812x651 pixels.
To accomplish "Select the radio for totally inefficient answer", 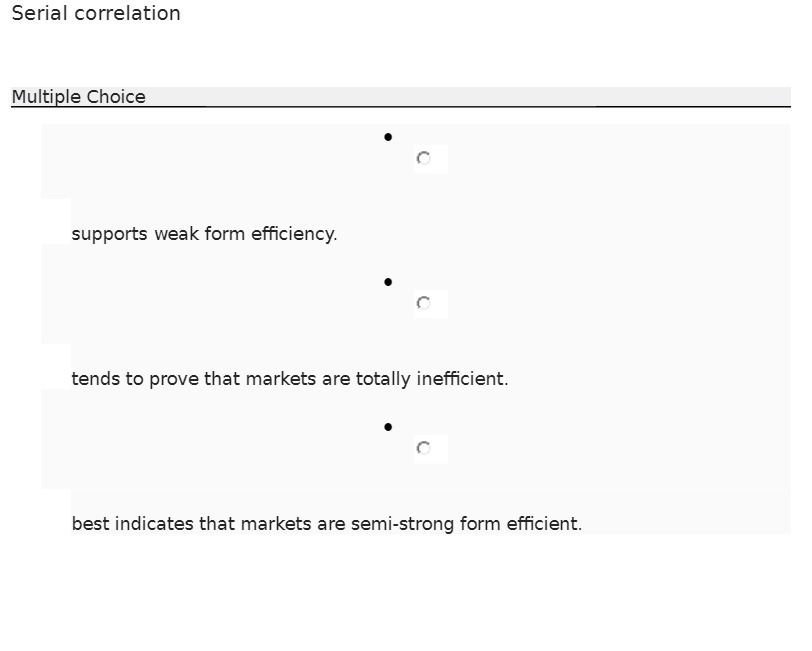I will click(x=423, y=303).
